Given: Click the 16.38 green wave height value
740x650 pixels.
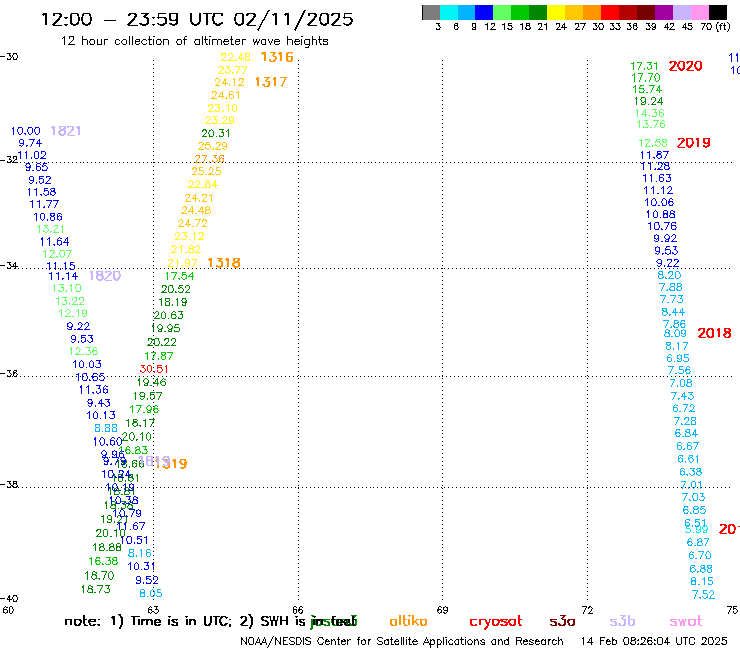Looking at the screenshot, I should 103,561.
